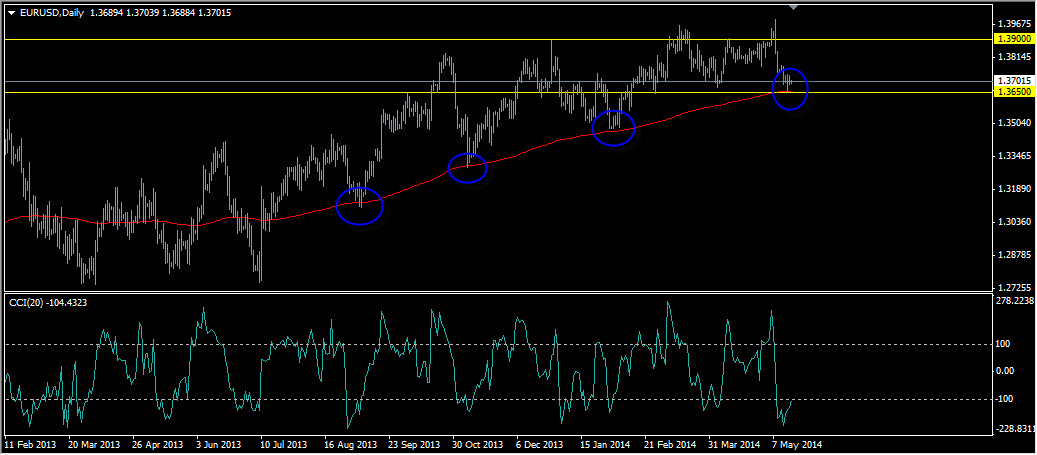Click the 1.28785 price axis value
Viewport: 1037px width, 455px height.
click(1015, 255)
